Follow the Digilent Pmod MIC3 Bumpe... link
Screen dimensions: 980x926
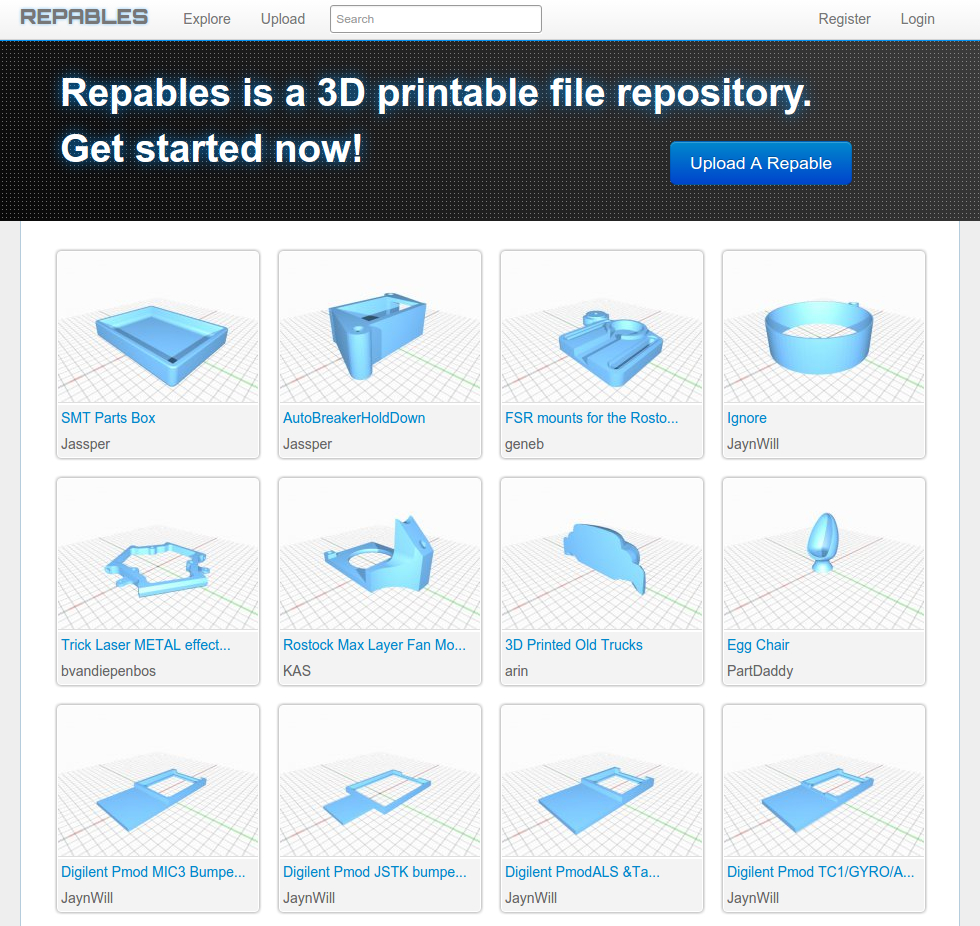pos(153,872)
